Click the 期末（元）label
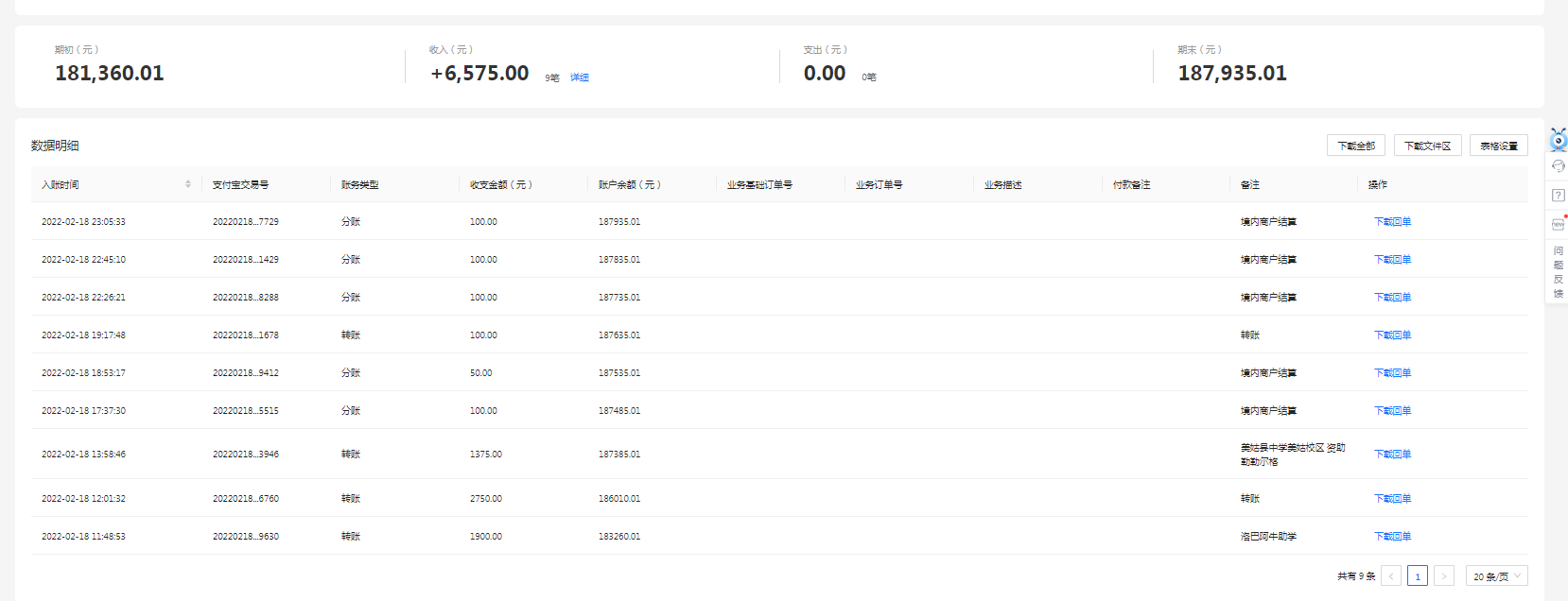 coord(1200,49)
